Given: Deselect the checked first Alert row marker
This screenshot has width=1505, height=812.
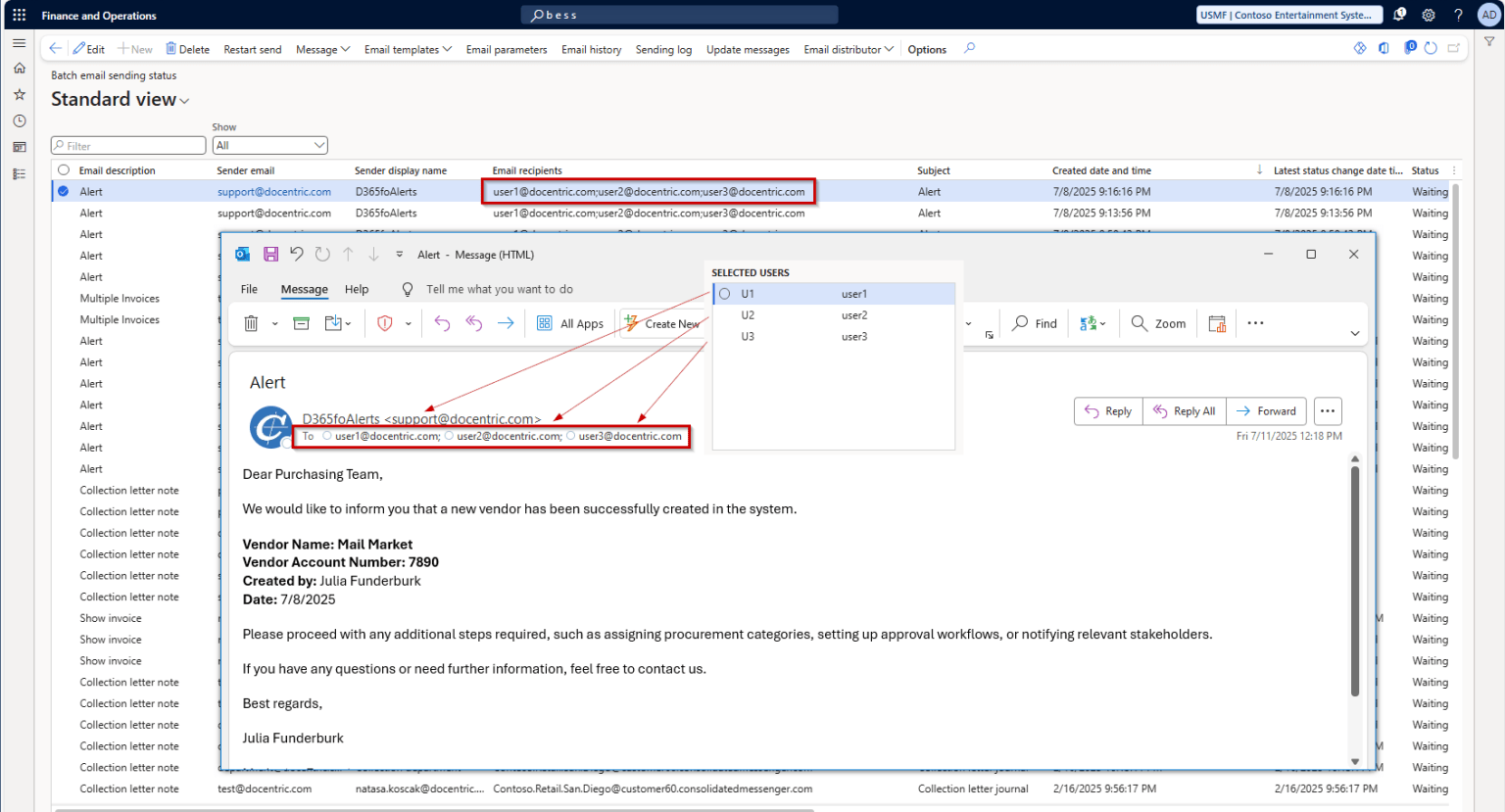Looking at the screenshot, I should tap(64, 192).
